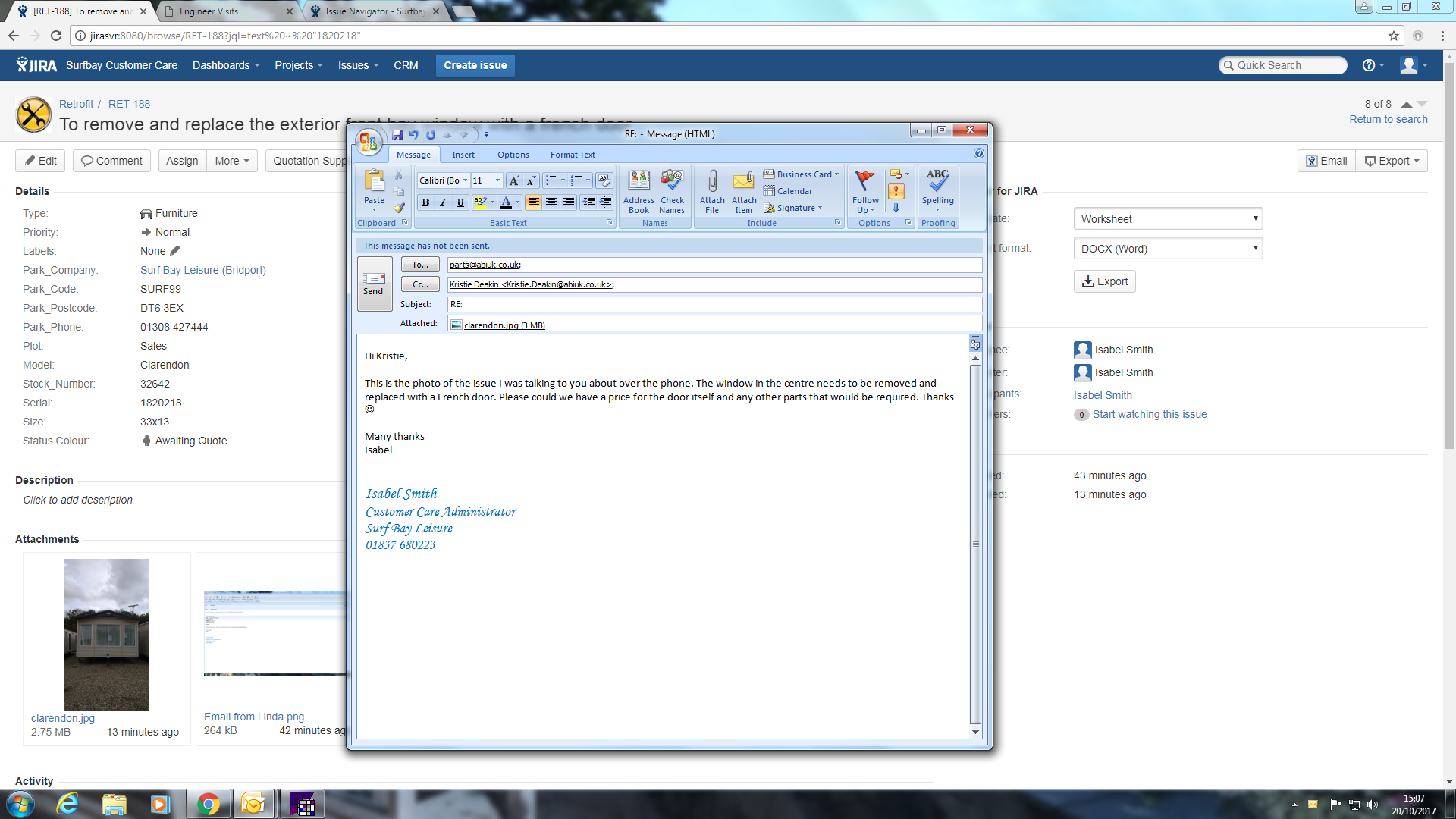
Task: Click the font color A swatch
Action: click(x=506, y=202)
